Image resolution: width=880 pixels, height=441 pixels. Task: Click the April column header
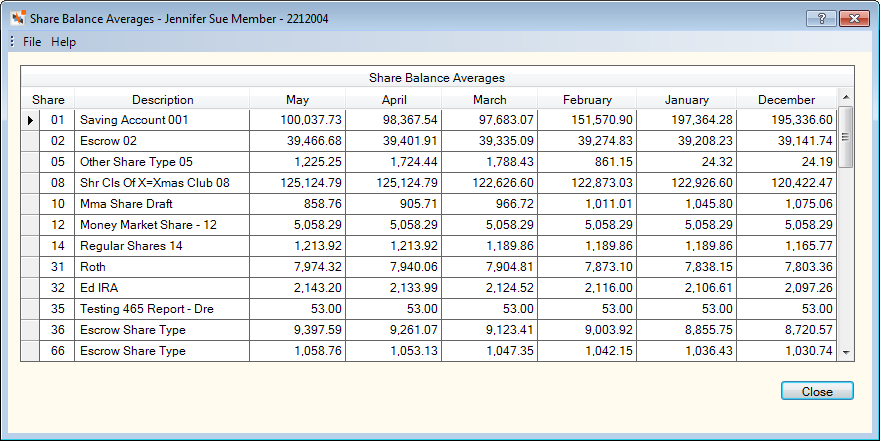click(x=394, y=99)
